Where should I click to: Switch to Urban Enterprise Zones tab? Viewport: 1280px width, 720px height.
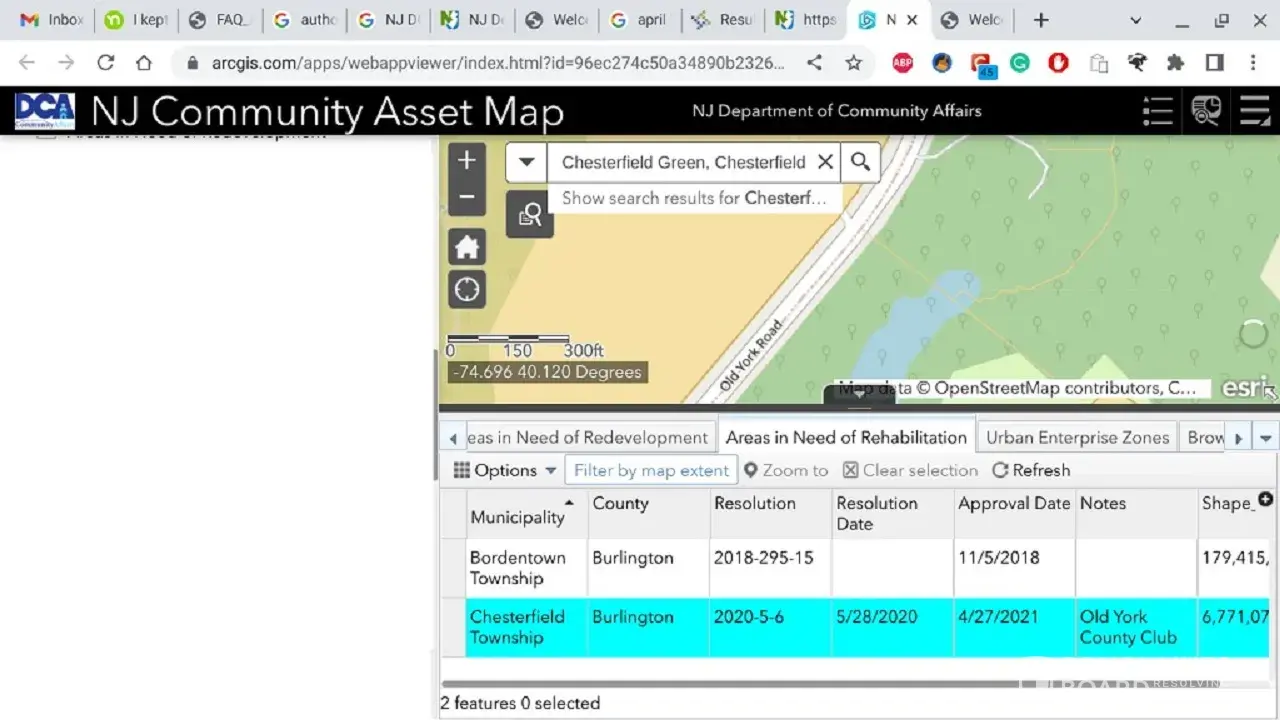tap(1077, 438)
